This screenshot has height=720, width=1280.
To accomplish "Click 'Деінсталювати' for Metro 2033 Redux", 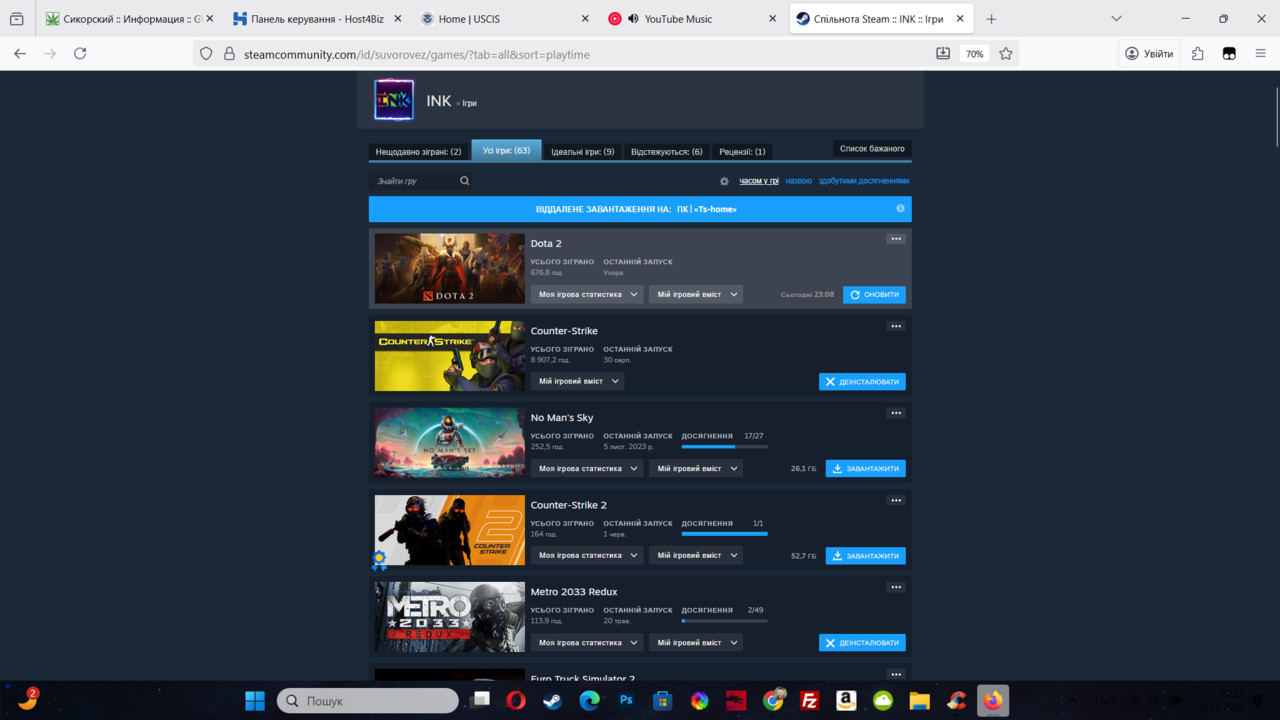I will [x=862, y=642].
